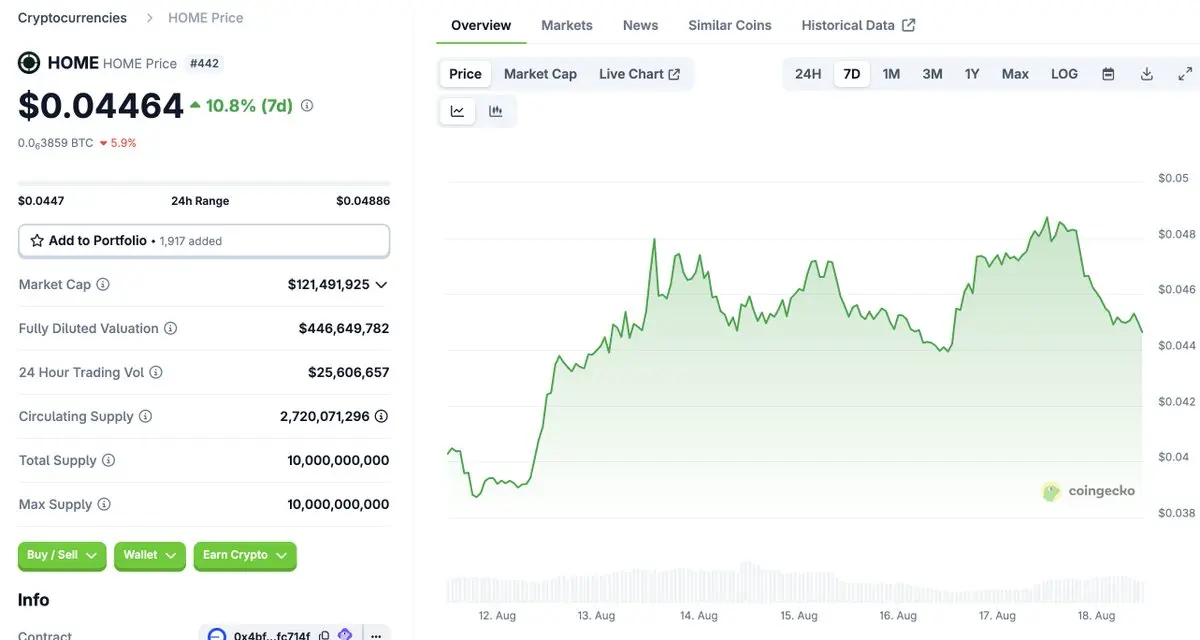Image resolution: width=1200 pixels, height=640 pixels.
Task: Click the #442 rank badge
Action: [x=204, y=63]
